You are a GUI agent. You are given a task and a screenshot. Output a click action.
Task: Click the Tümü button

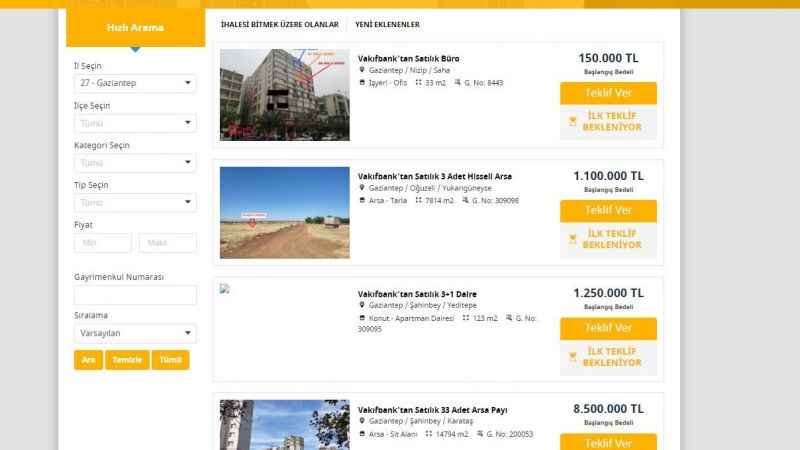point(170,360)
